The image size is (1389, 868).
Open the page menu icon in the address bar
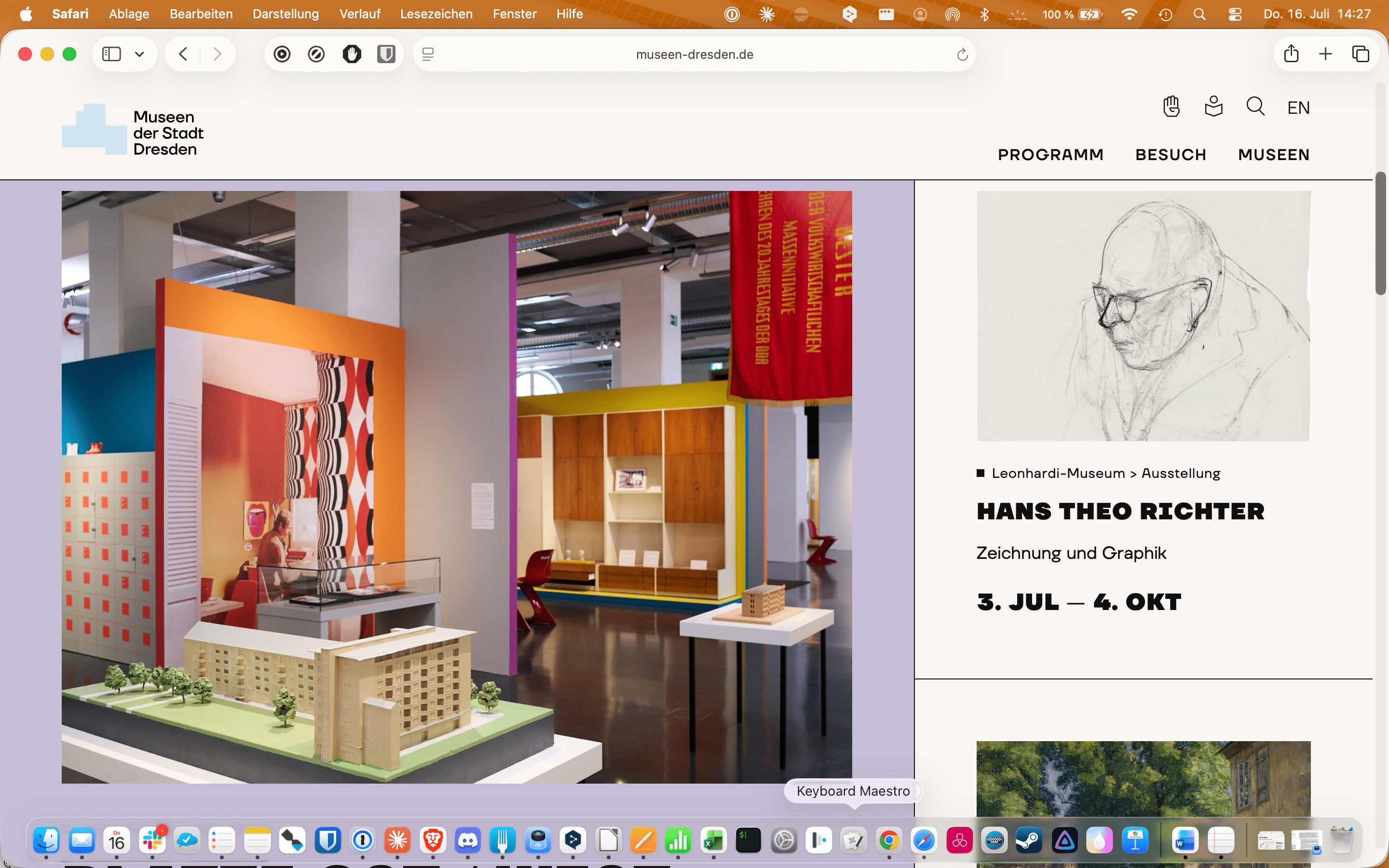point(428,54)
